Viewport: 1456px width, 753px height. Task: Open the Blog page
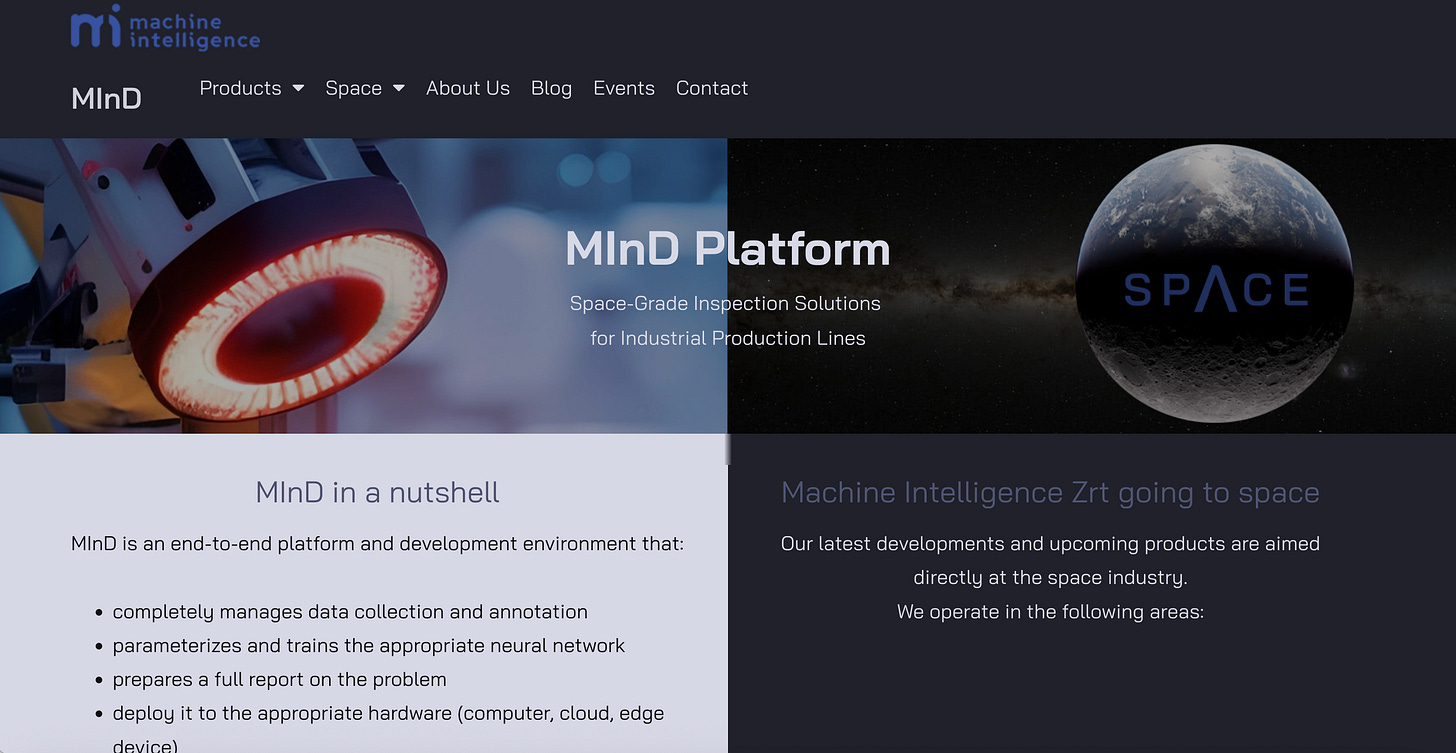551,88
